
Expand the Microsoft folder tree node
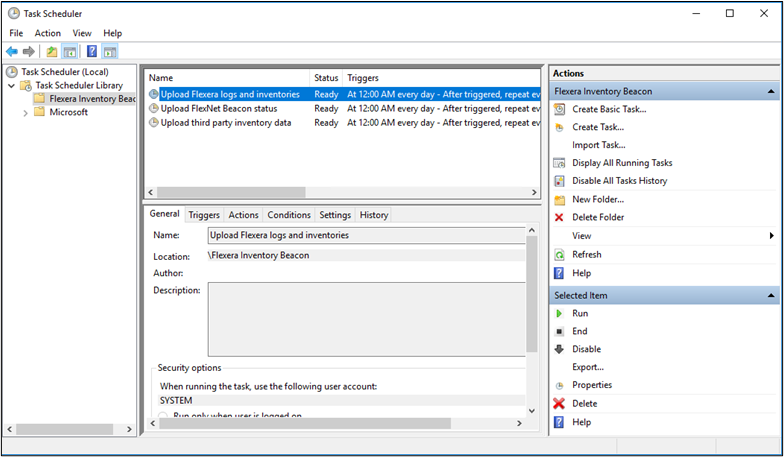[x=25, y=113]
